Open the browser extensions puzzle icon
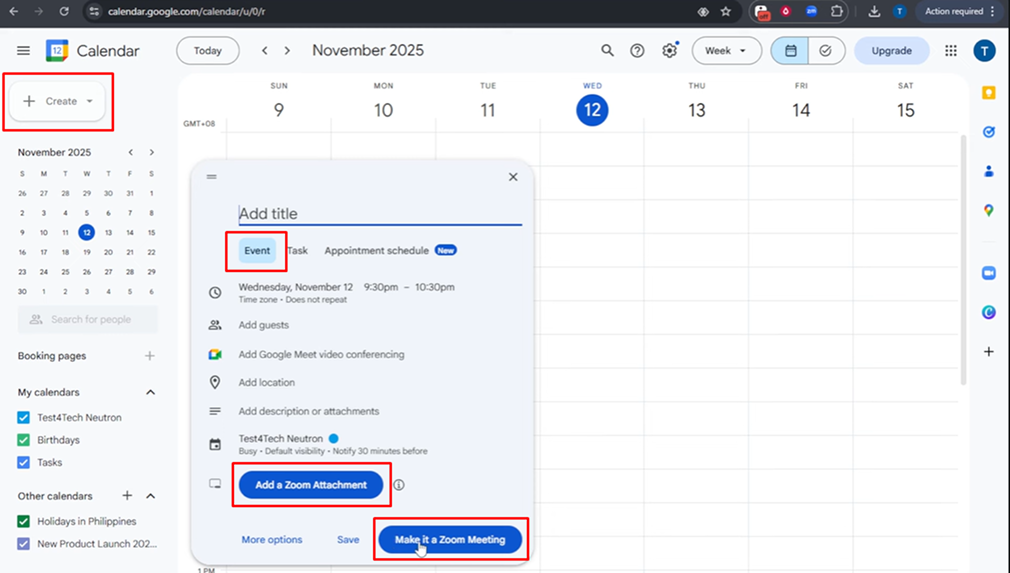The image size is (1010, 573). (837, 12)
